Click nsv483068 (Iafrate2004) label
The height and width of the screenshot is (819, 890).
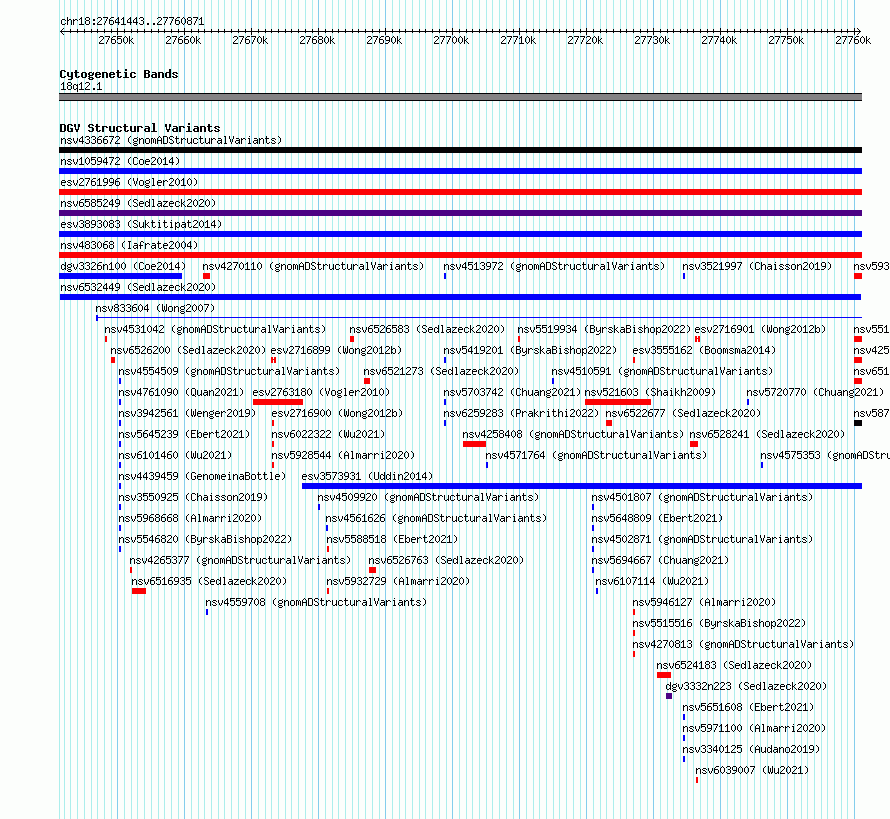pyautogui.click(x=129, y=245)
